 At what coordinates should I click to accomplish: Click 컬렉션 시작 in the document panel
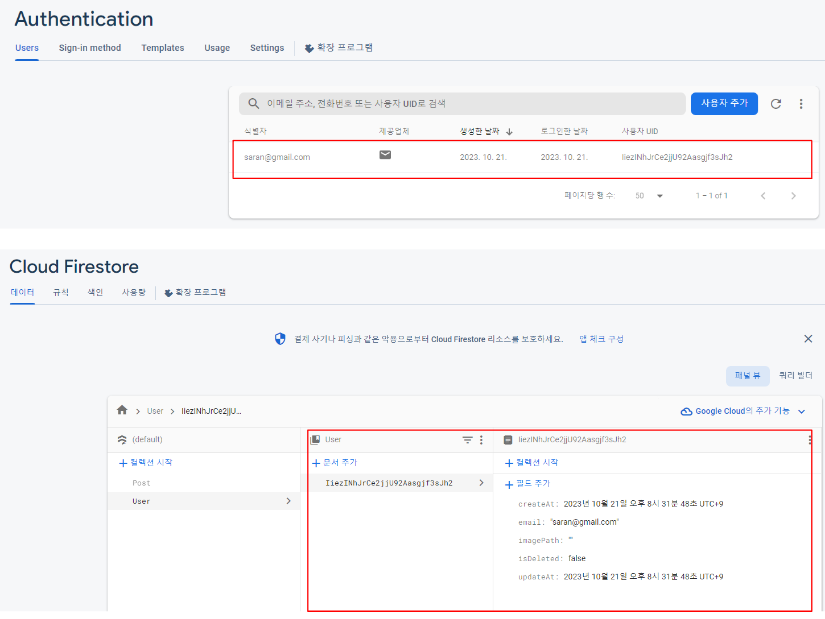(531, 463)
